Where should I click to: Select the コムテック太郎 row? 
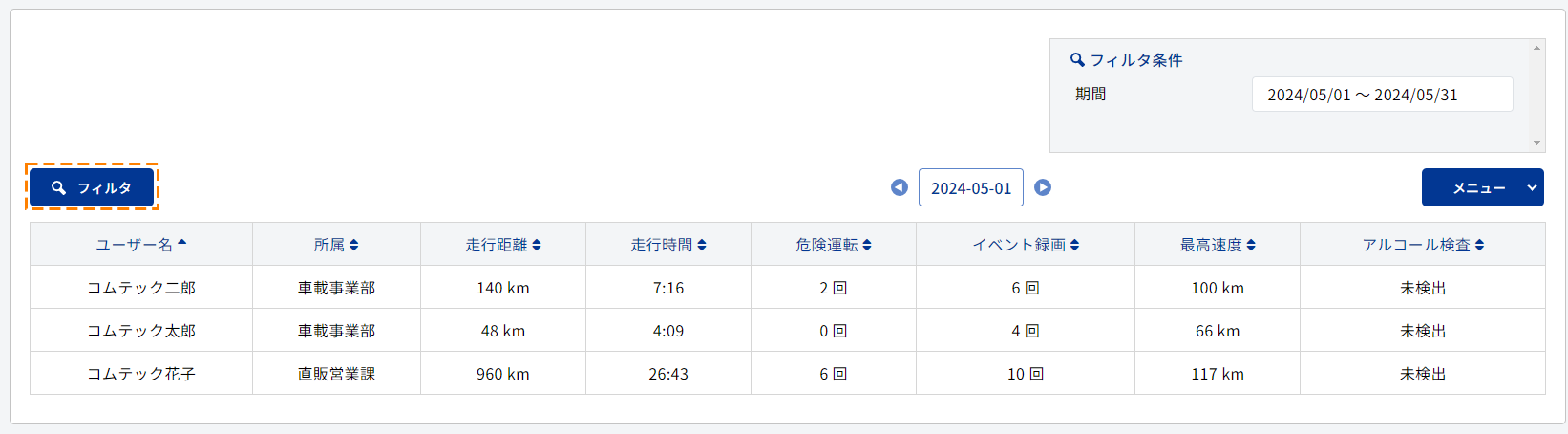coord(788,330)
